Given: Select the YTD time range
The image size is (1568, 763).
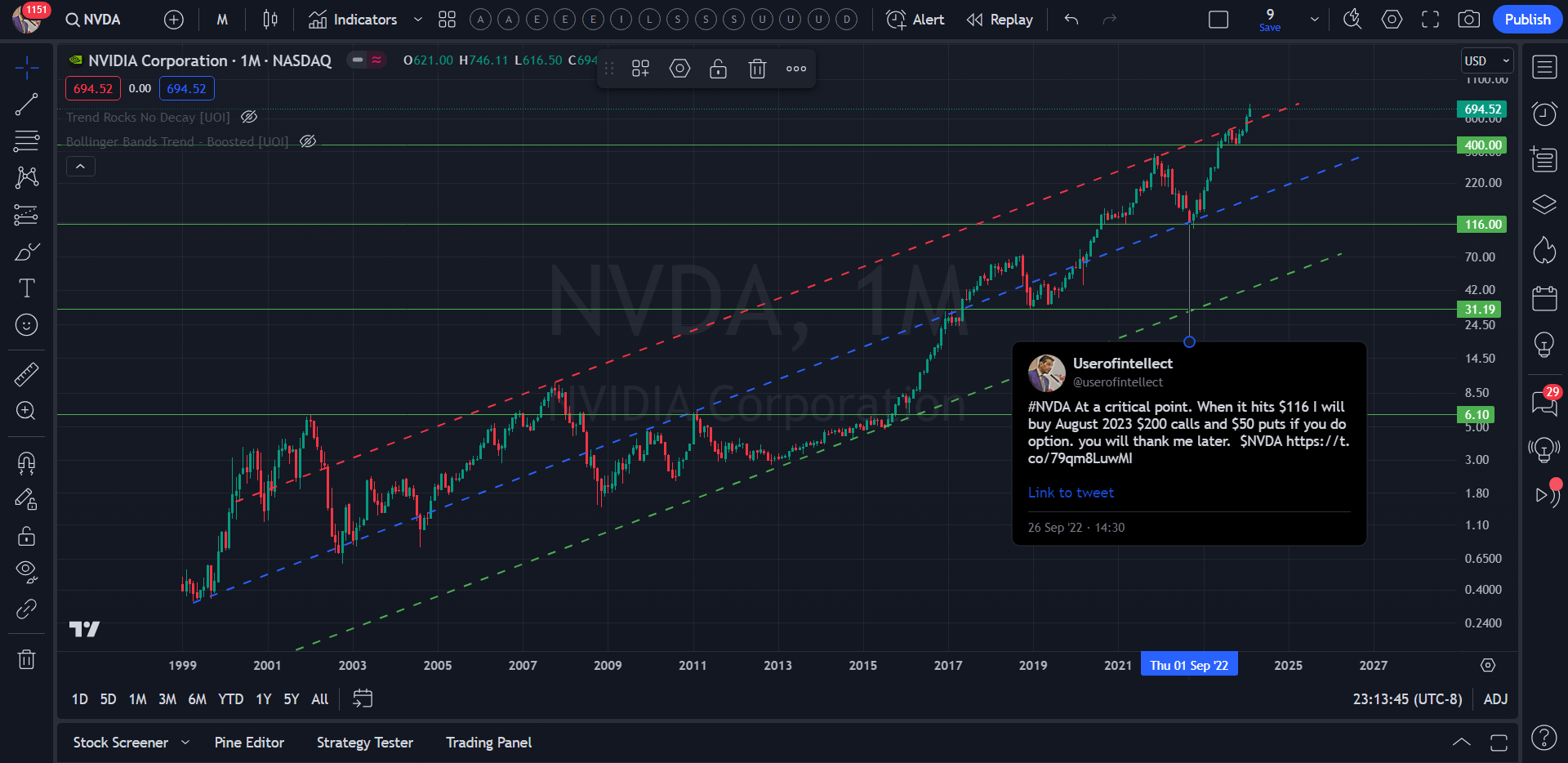Looking at the screenshot, I should (x=231, y=699).
